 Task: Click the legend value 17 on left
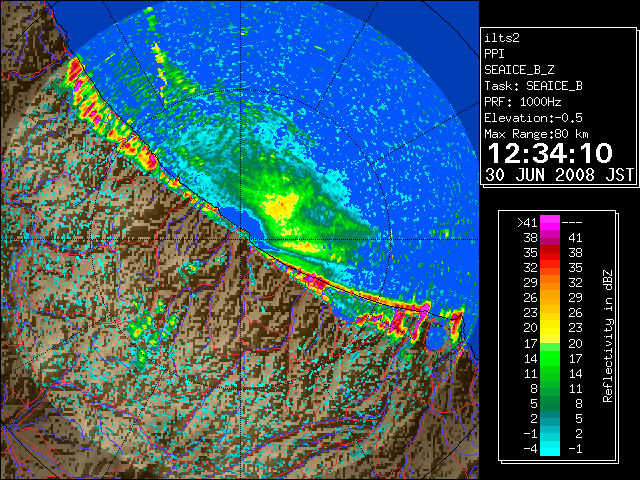(x=530, y=343)
